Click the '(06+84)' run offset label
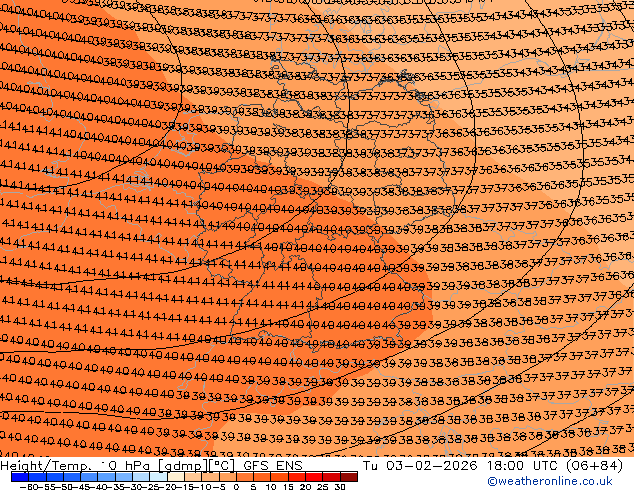 click(x=594, y=466)
